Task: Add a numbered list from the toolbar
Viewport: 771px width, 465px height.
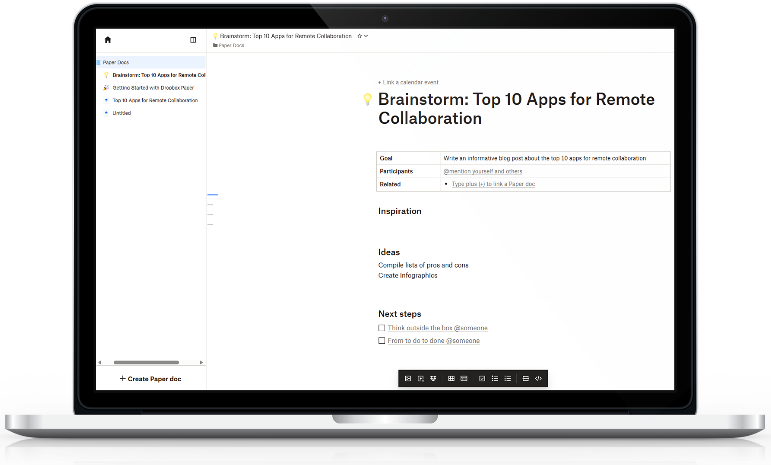Action: 508,379
